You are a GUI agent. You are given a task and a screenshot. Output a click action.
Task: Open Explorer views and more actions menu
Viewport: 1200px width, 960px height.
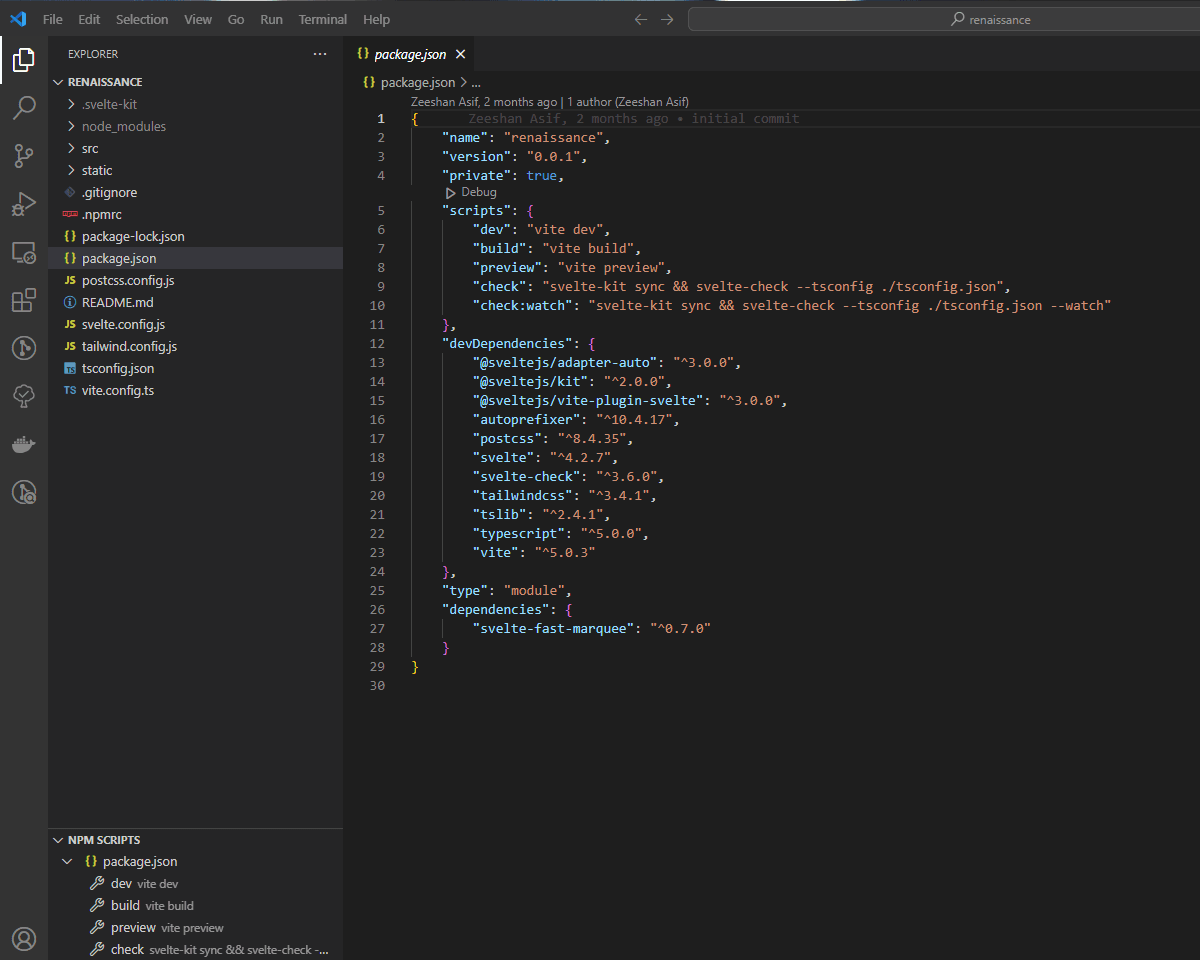point(319,54)
